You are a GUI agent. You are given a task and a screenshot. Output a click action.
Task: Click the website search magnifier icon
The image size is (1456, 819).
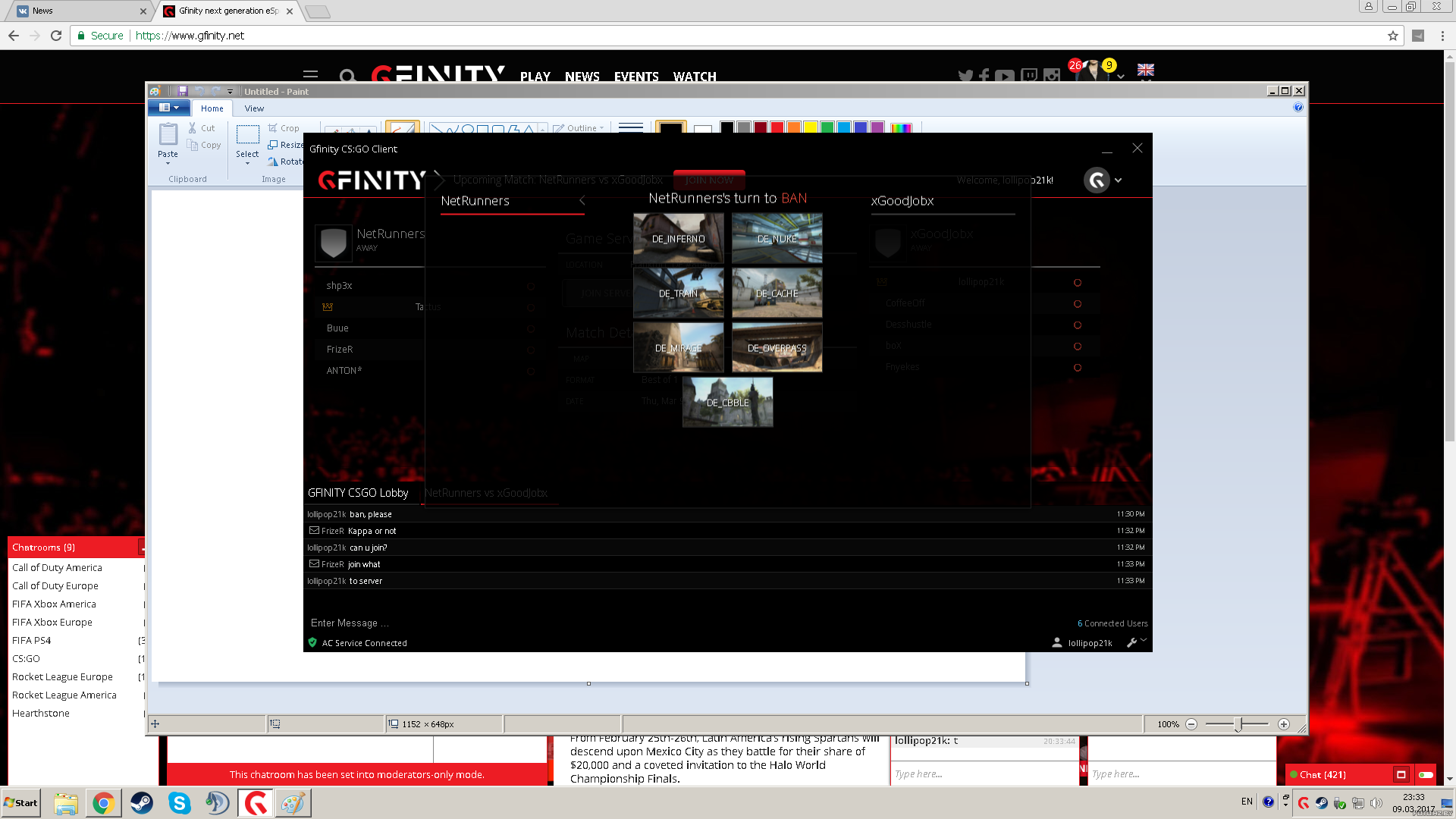[347, 76]
